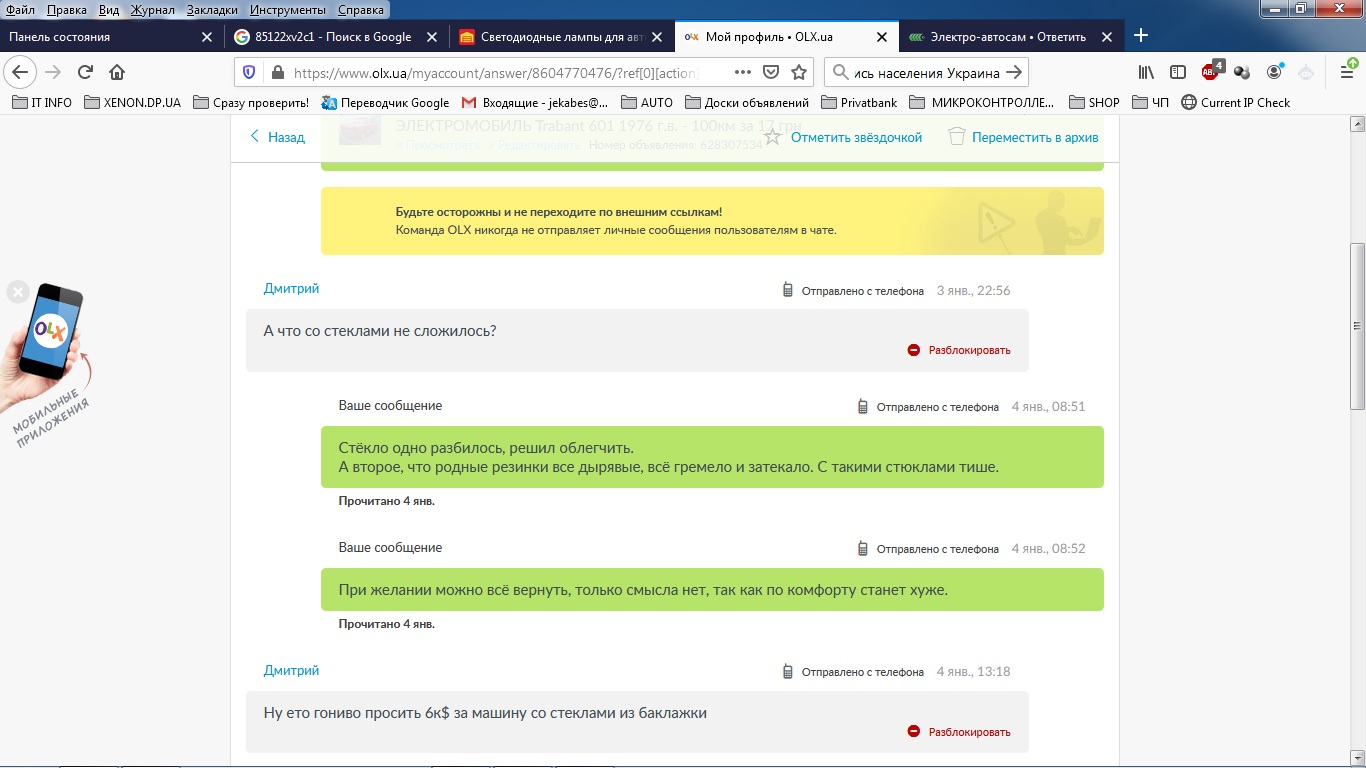Close the mobile apps promo banner

tap(17, 292)
